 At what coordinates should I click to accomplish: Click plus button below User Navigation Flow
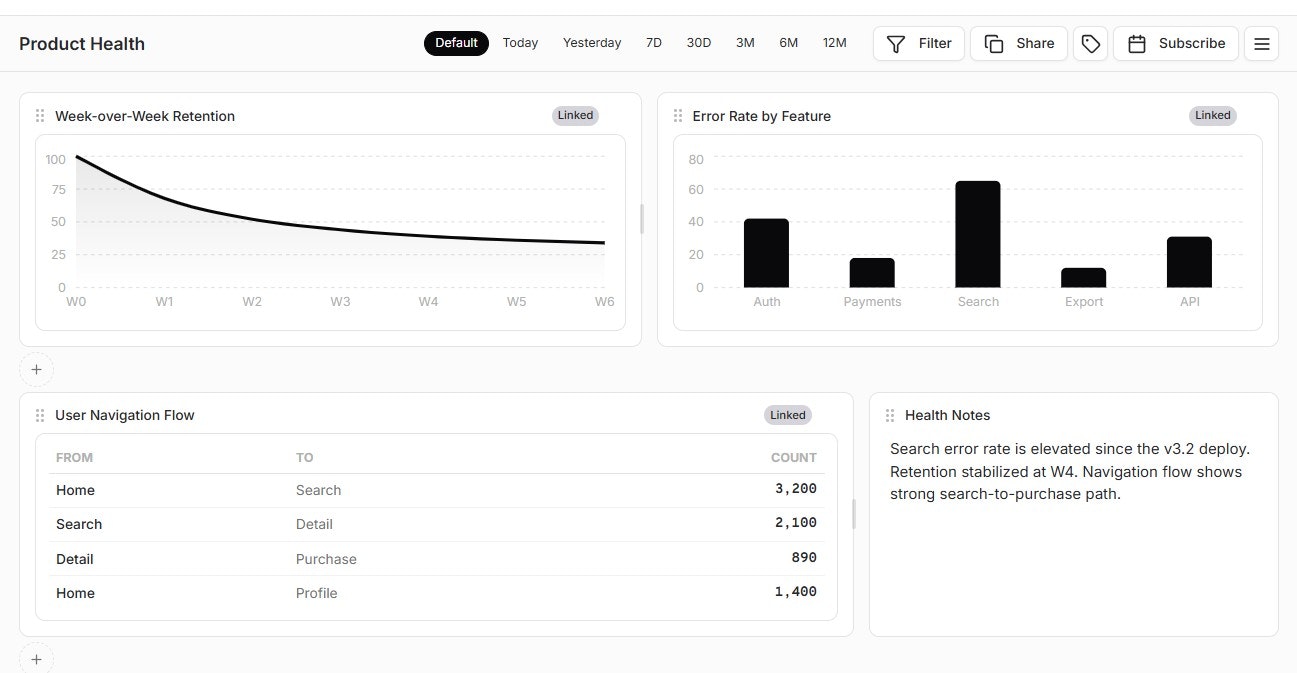(x=37, y=659)
